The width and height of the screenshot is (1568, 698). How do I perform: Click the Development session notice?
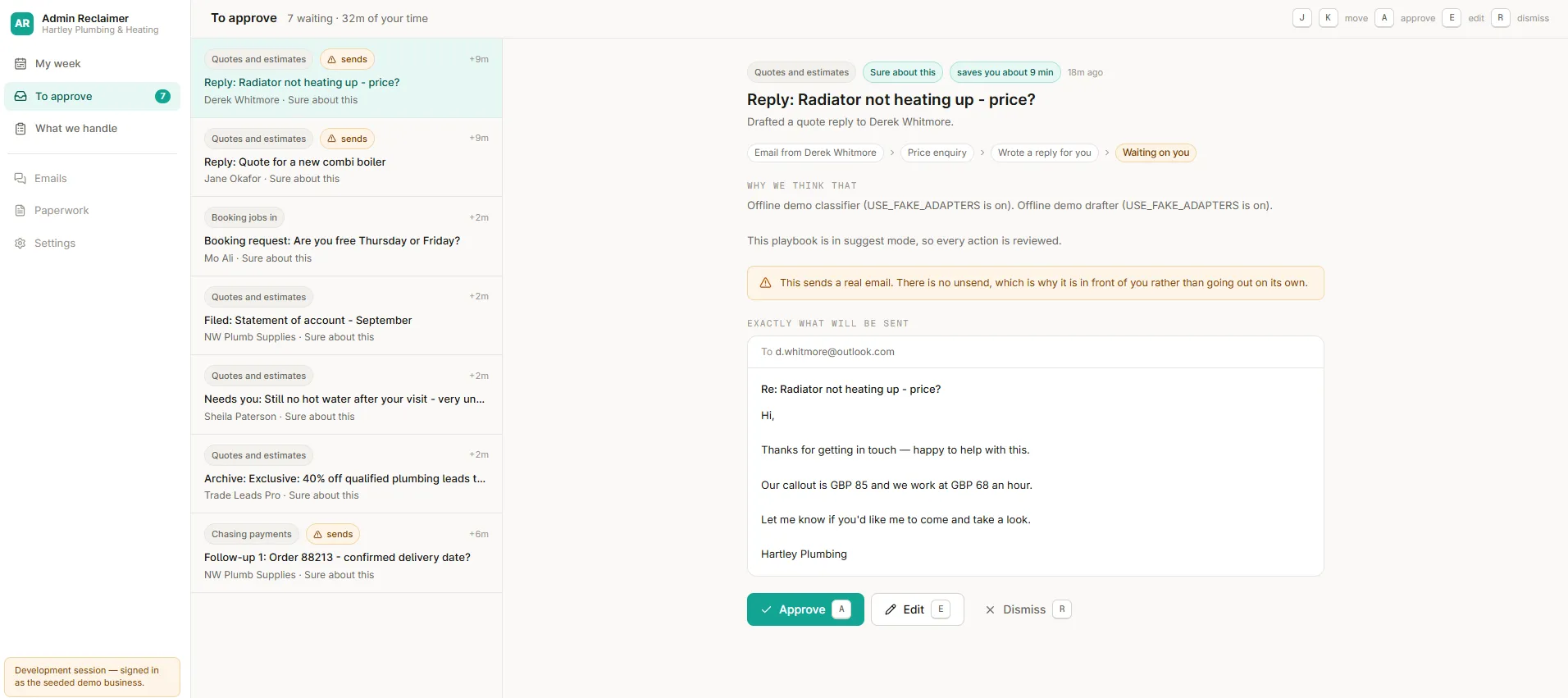[92, 677]
